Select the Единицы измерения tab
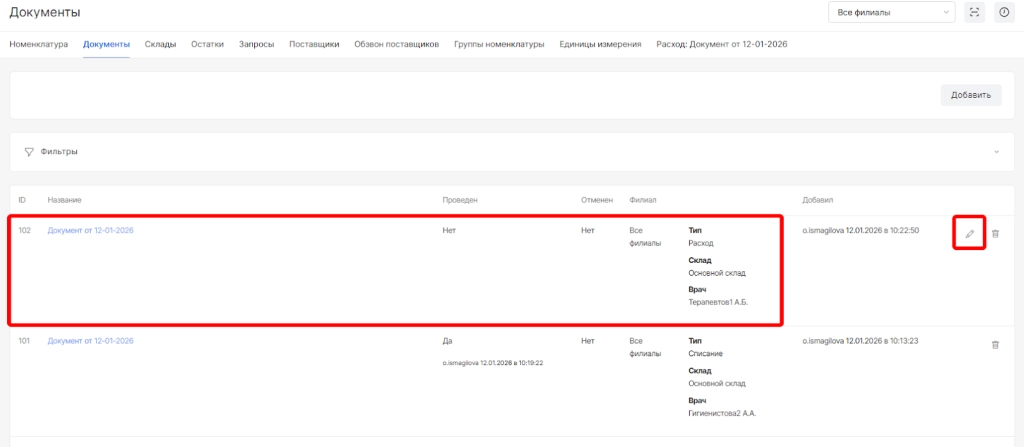This screenshot has height=447, width=1024. pos(600,44)
